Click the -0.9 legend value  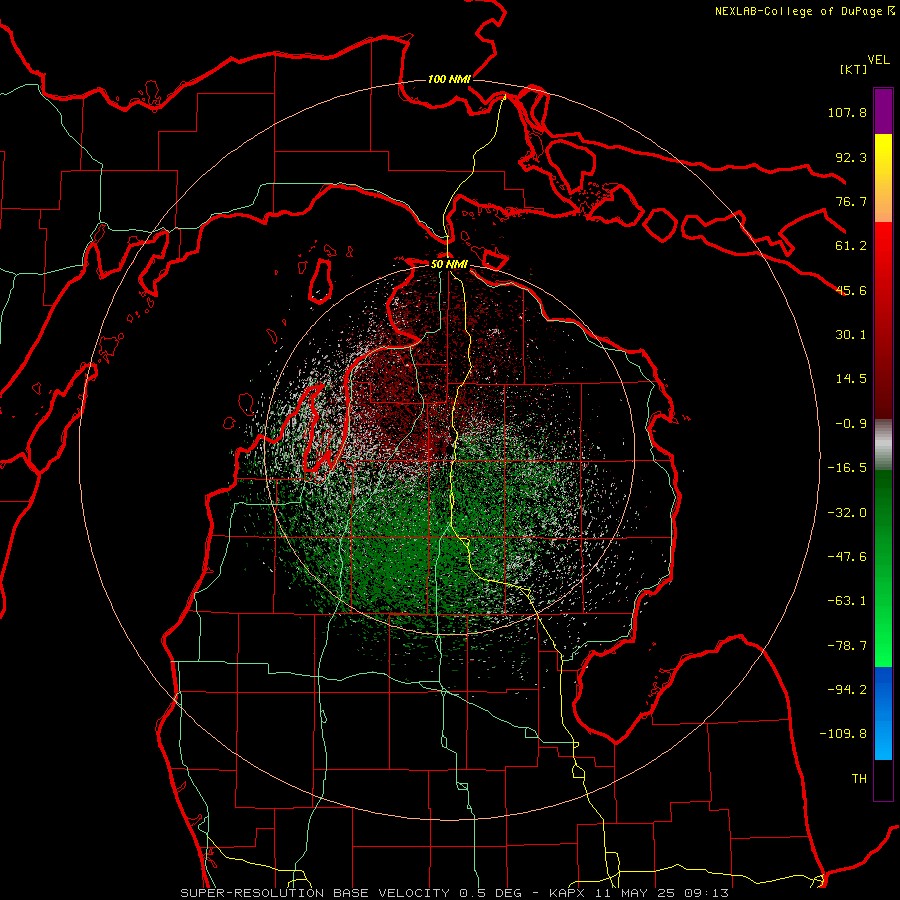(x=851, y=424)
